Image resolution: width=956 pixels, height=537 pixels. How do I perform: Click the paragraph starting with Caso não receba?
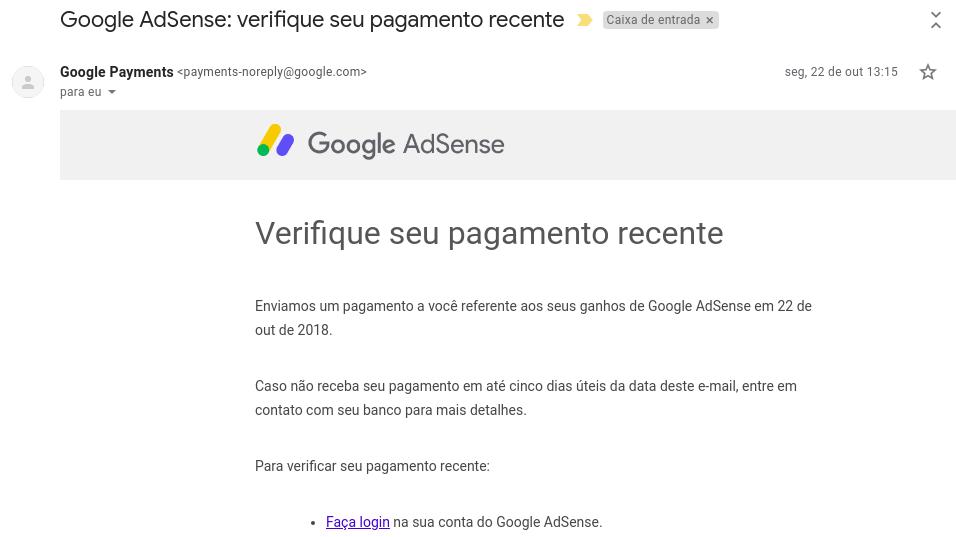click(526, 398)
